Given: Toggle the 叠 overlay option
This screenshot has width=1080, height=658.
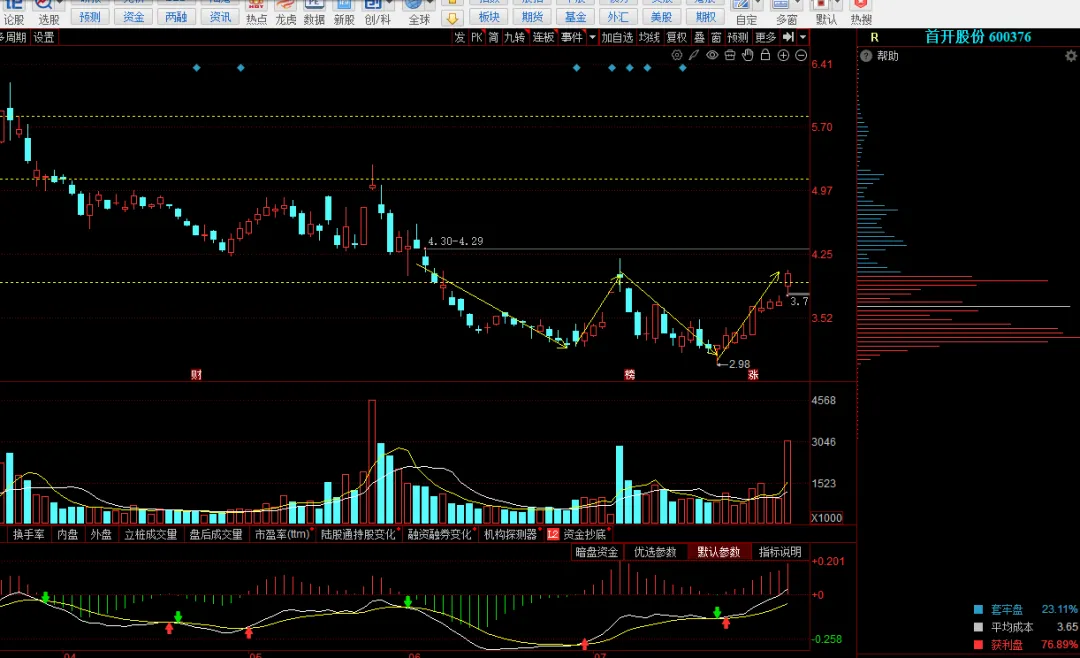Looking at the screenshot, I should (700, 37).
